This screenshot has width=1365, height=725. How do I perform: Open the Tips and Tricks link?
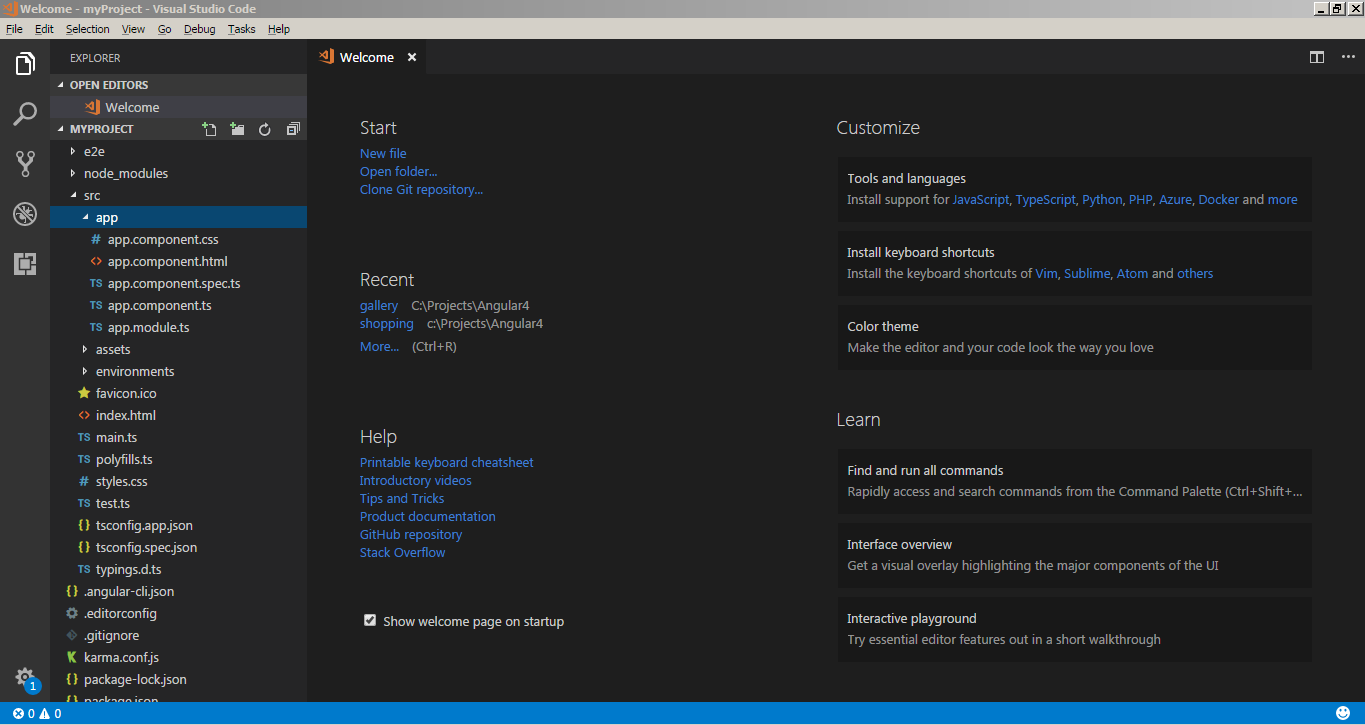[402, 498]
